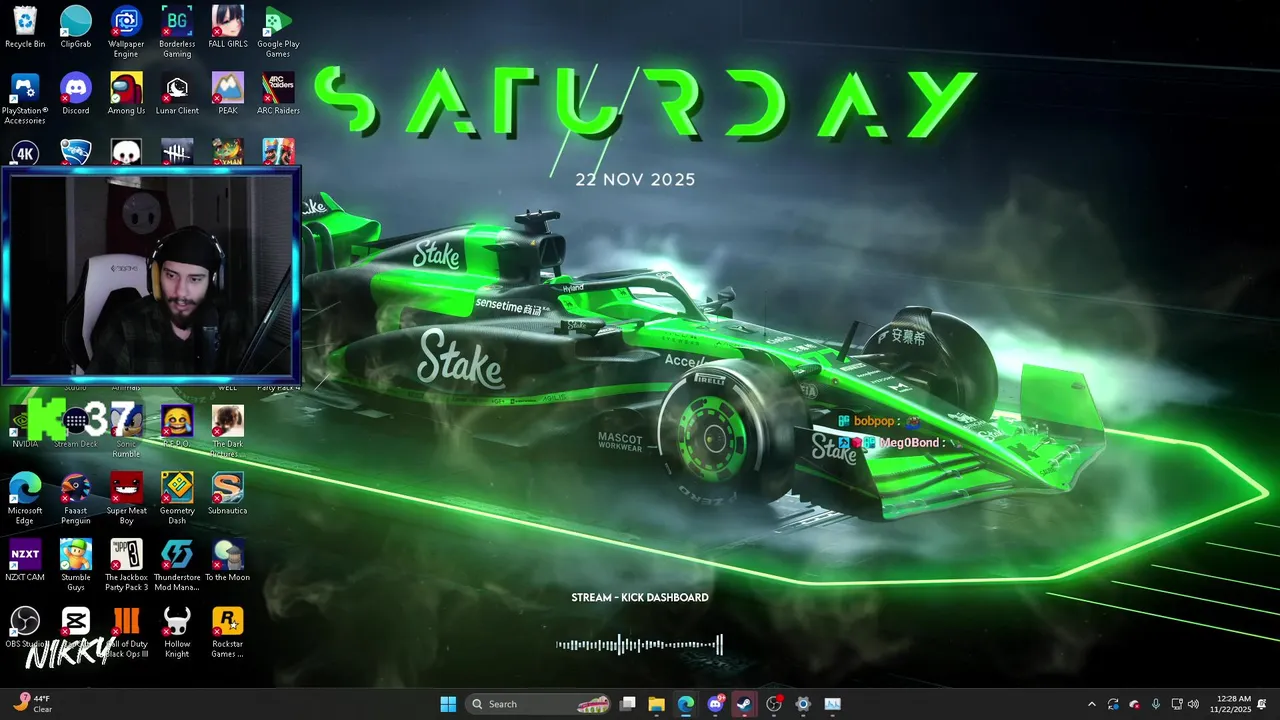Image resolution: width=1280 pixels, height=720 pixels.
Task: Open the Recycle Bin desktop icon
Action: click(25, 28)
